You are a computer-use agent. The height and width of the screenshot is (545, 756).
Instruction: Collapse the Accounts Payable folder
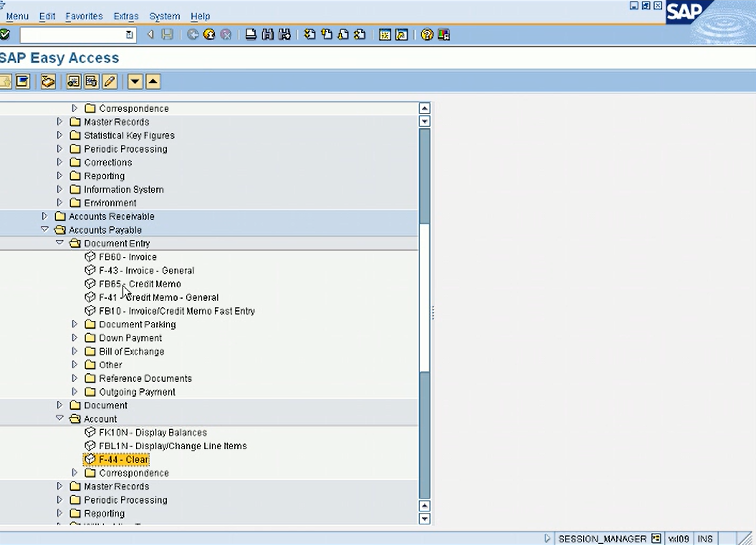pos(45,230)
